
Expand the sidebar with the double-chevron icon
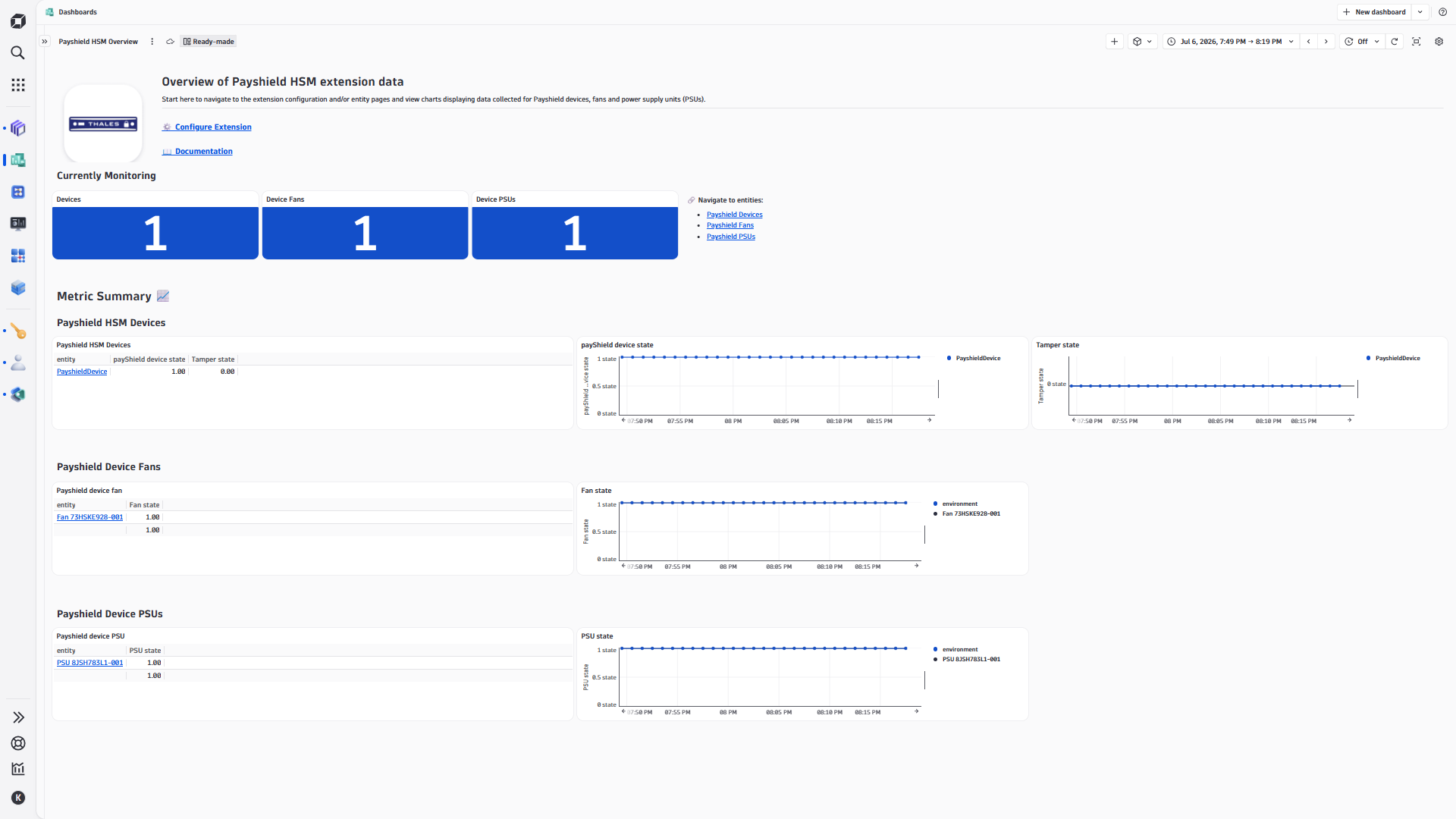tap(18, 717)
